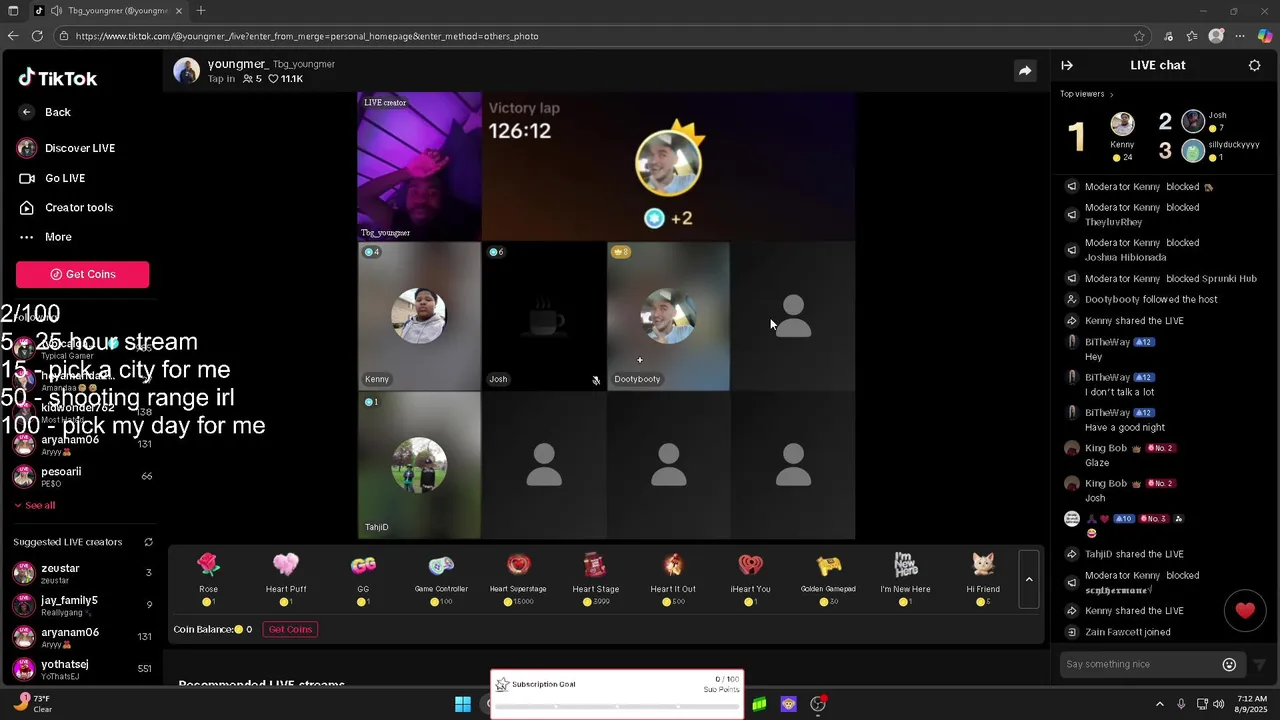Screen dimensions: 1280x720
Task: Select Dootybooty's guest tile
Action: pyautogui.click(x=668, y=316)
